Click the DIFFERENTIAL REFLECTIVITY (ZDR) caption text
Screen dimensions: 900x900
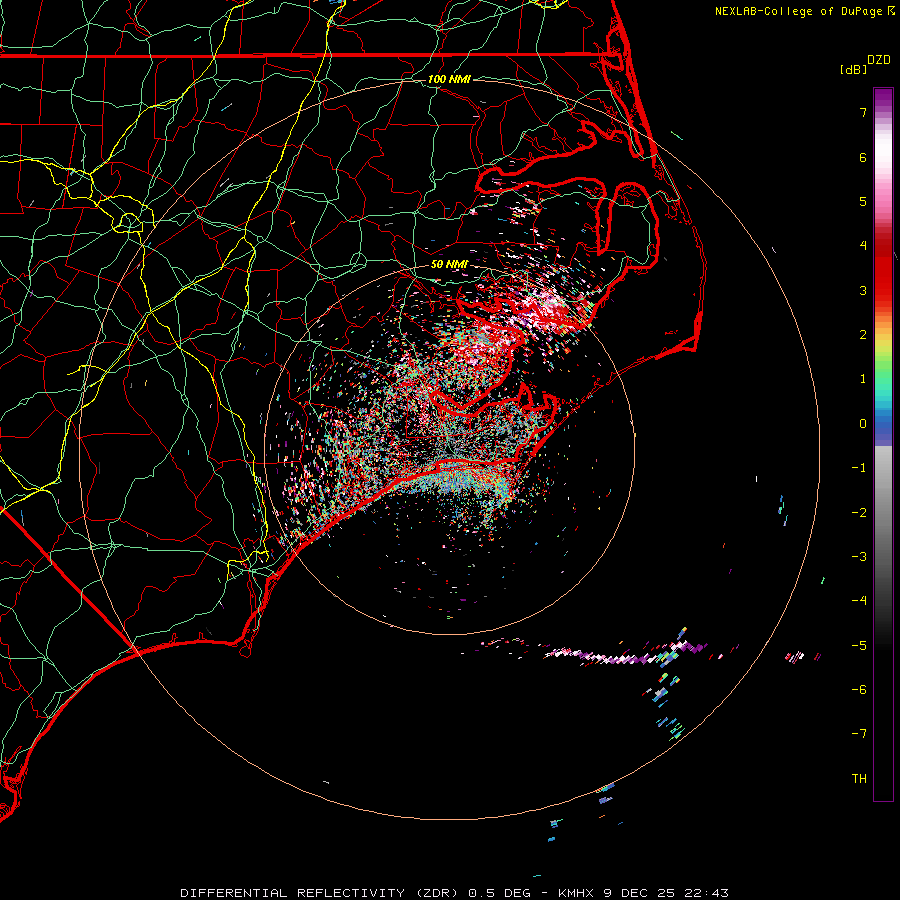click(x=321, y=893)
